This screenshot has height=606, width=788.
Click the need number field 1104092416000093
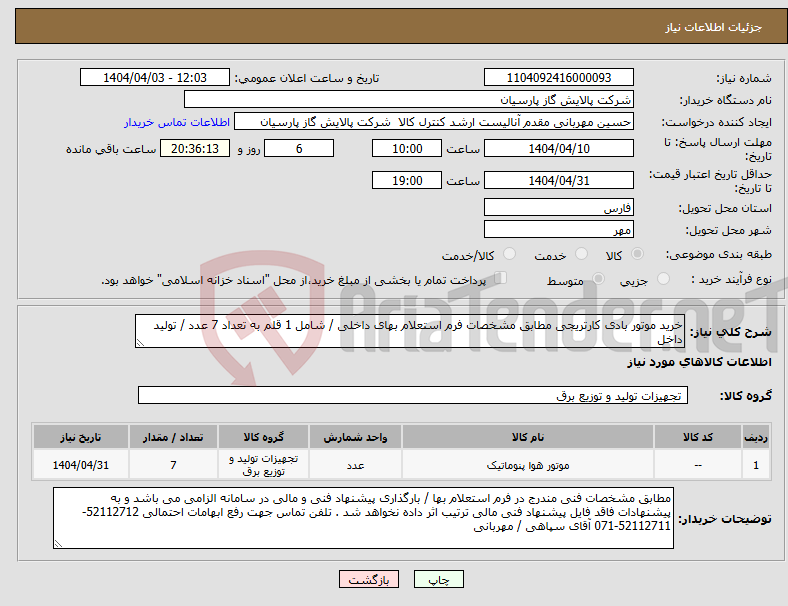[558, 77]
